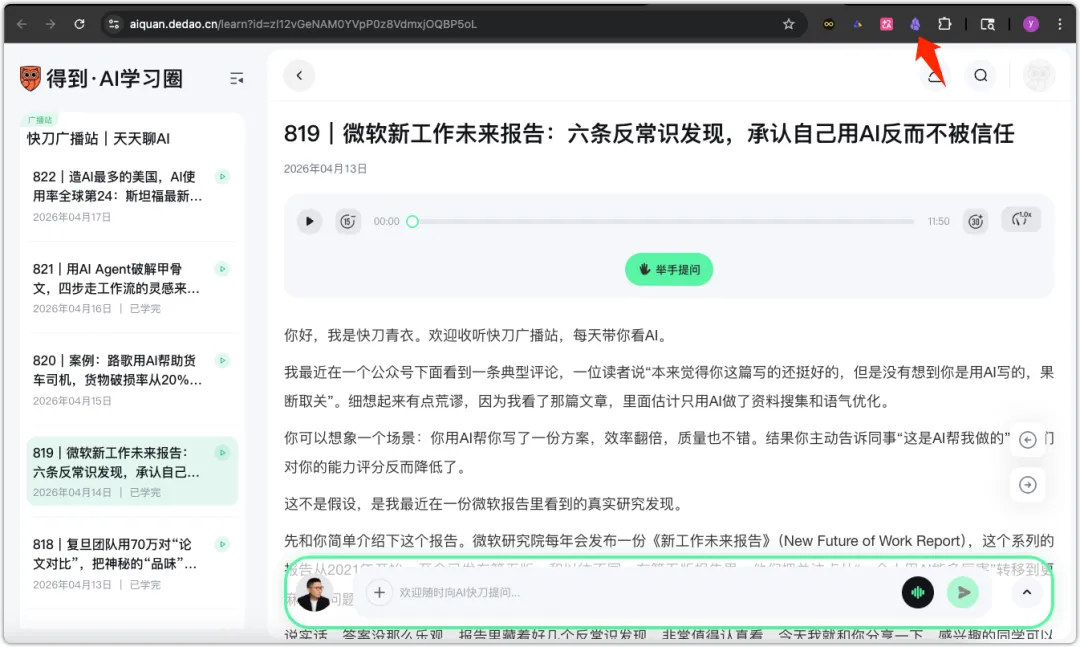The height and width of the screenshot is (647, 1080).
Task: Open the Chrome three-dot menu
Action: point(1059,24)
